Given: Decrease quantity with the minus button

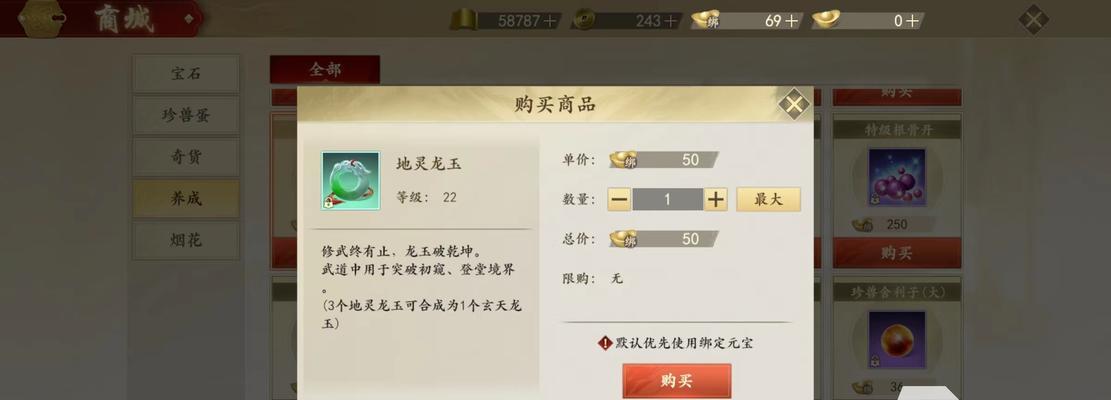Looking at the screenshot, I should 619,200.
